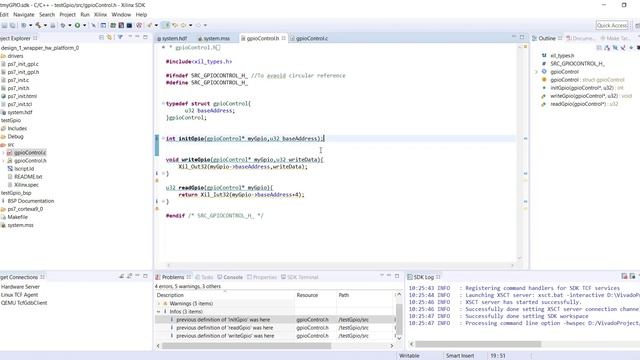
Task: Minimize the Target Connections panel
Action: pyautogui.click(x=138, y=276)
